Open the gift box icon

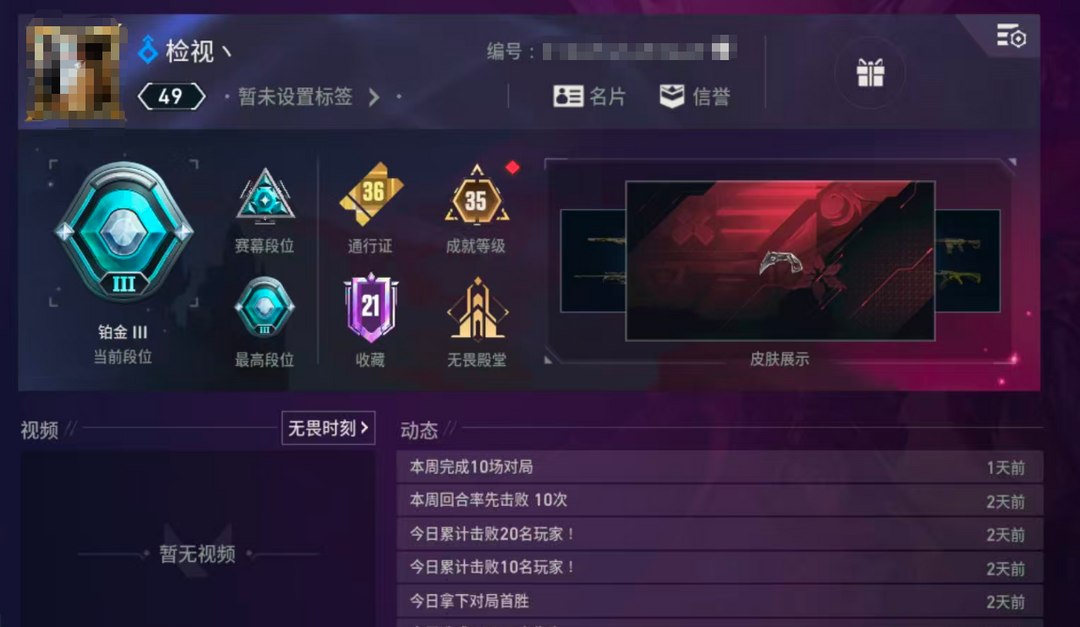pyautogui.click(x=870, y=73)
